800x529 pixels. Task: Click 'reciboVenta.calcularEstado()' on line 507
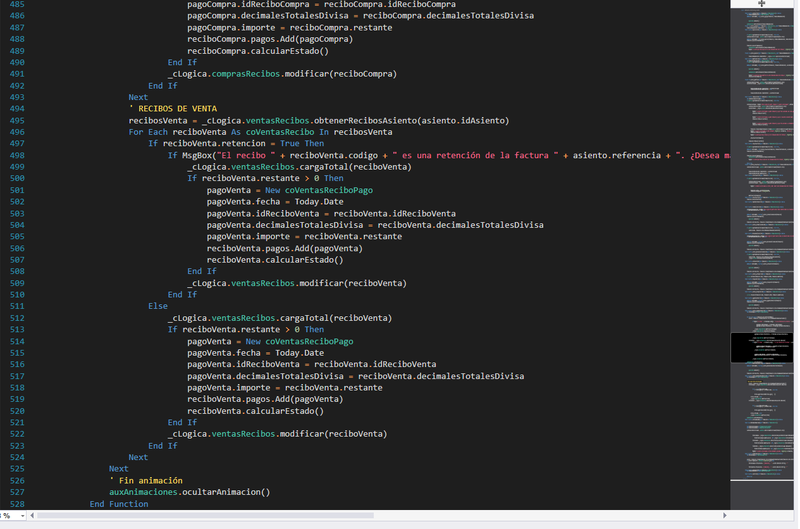[275, 260]
